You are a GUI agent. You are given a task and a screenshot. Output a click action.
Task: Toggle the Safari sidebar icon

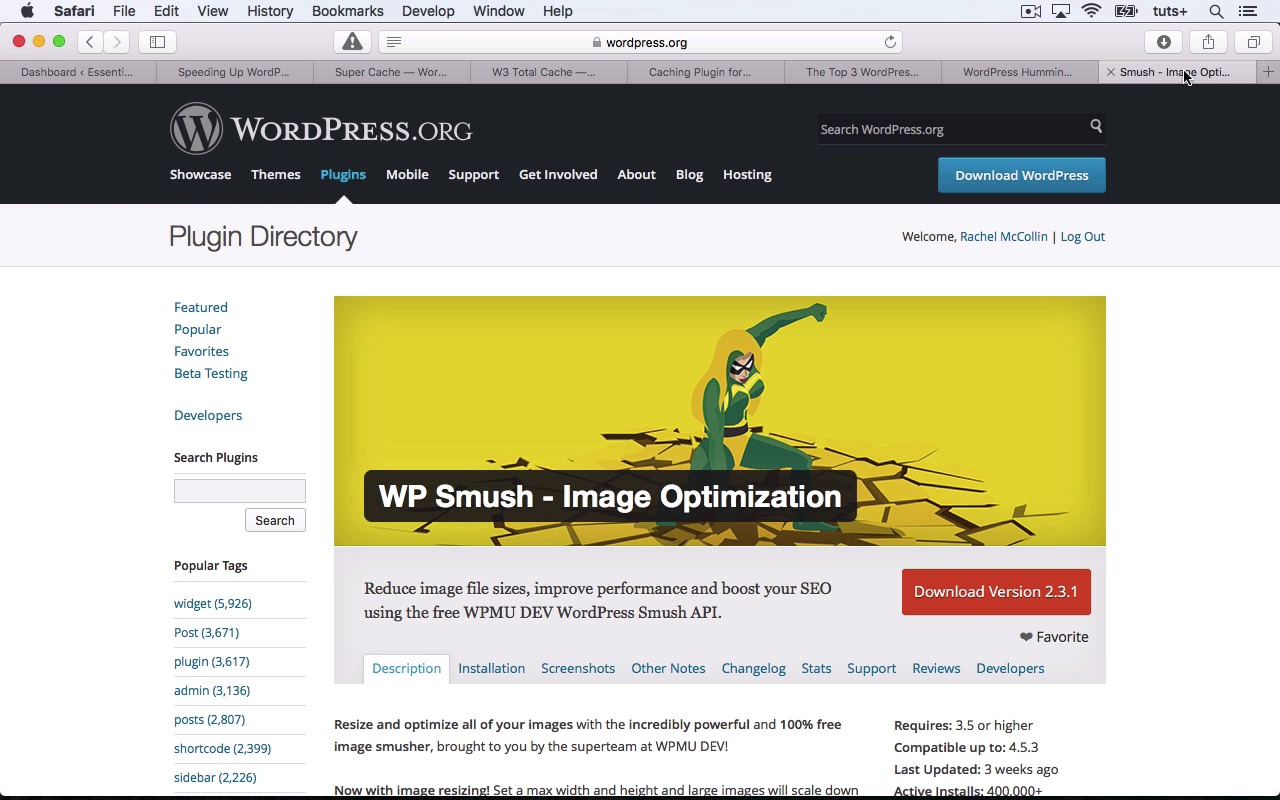(157, 42)
